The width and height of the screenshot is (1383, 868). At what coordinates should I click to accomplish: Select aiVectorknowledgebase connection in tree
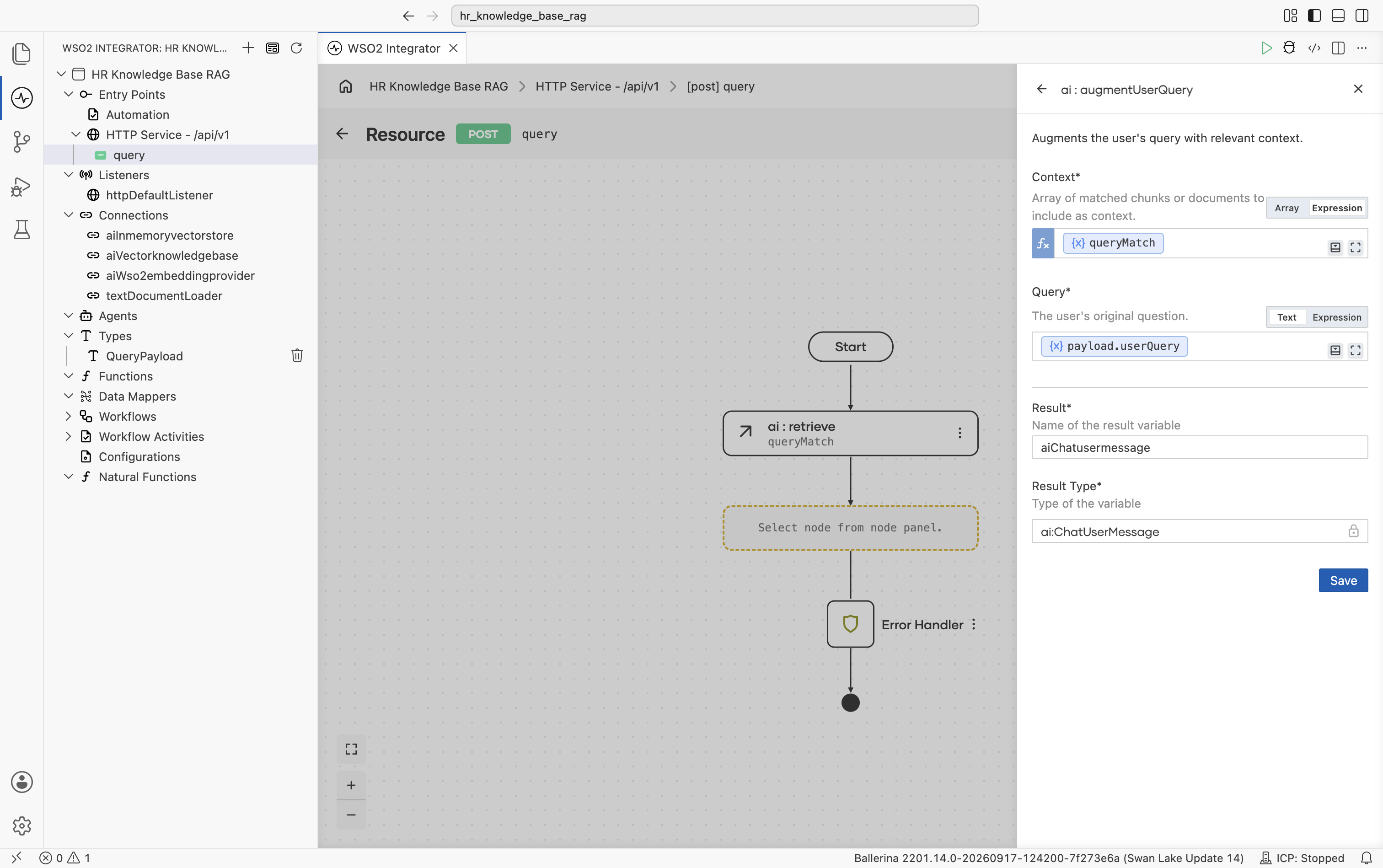172,256
